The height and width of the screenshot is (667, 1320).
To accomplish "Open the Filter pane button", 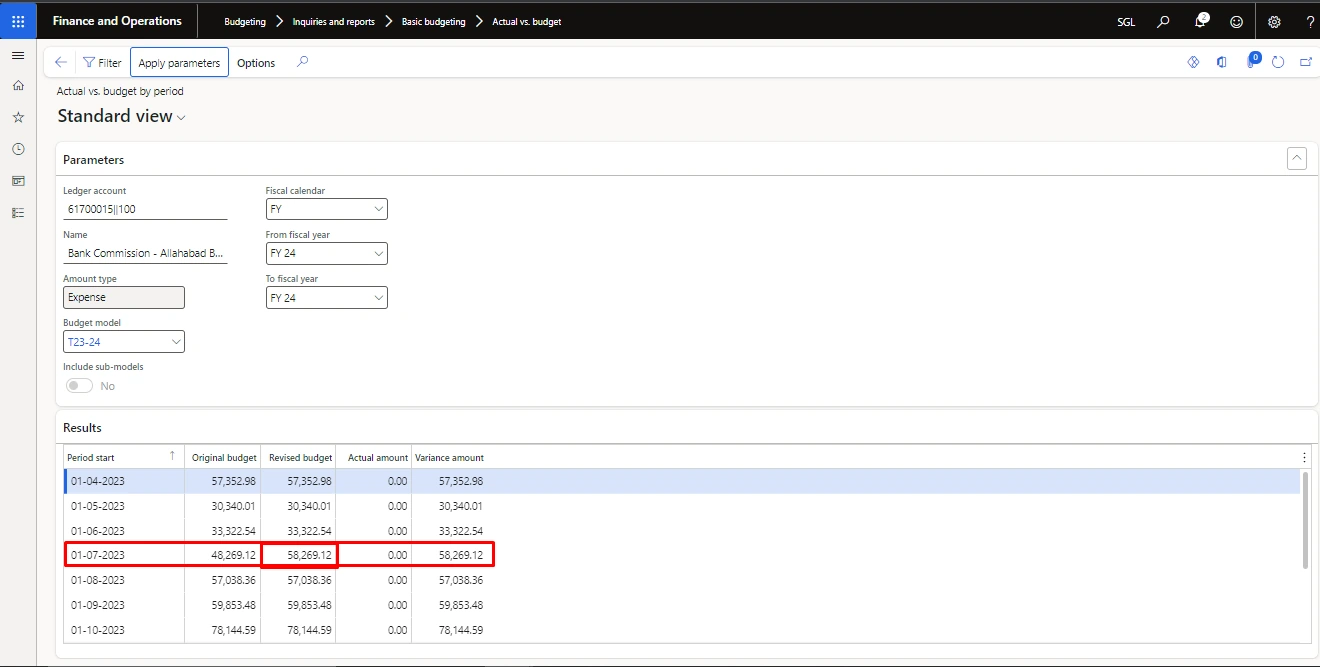I will 102,62.
